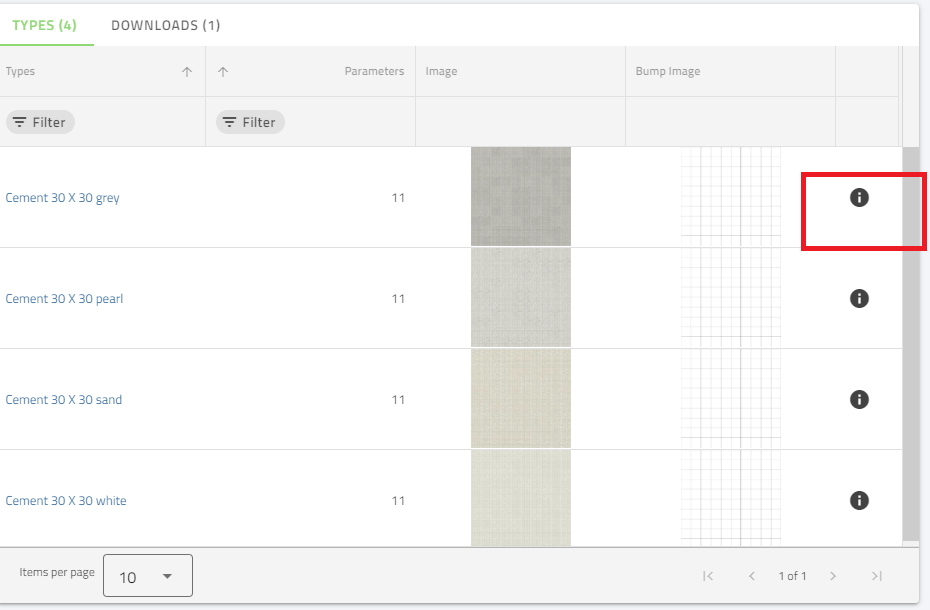Open Filter under the Types column
The height and width of the screenshot is (610, 930).
point(40,122)
